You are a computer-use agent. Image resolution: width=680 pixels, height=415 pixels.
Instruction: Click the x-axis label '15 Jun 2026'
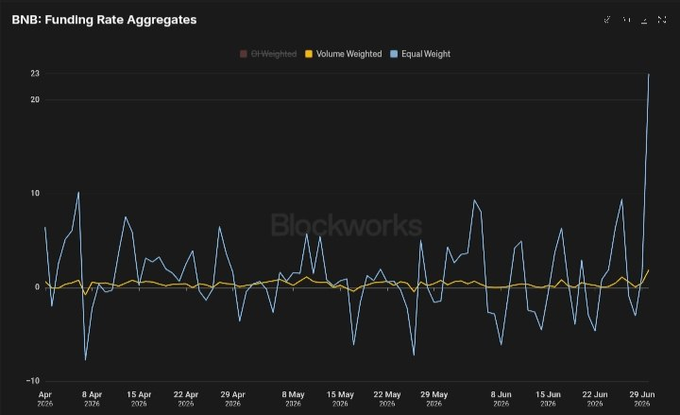548,399
